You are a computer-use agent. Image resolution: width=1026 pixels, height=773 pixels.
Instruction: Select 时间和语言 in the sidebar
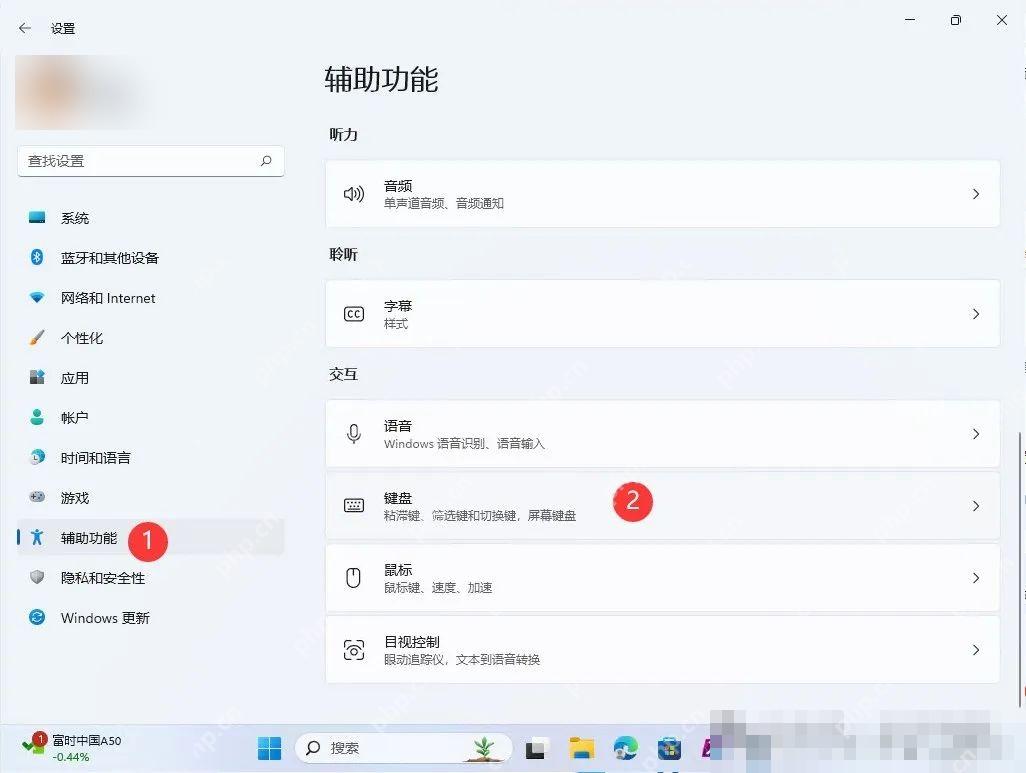coord(150,458)
